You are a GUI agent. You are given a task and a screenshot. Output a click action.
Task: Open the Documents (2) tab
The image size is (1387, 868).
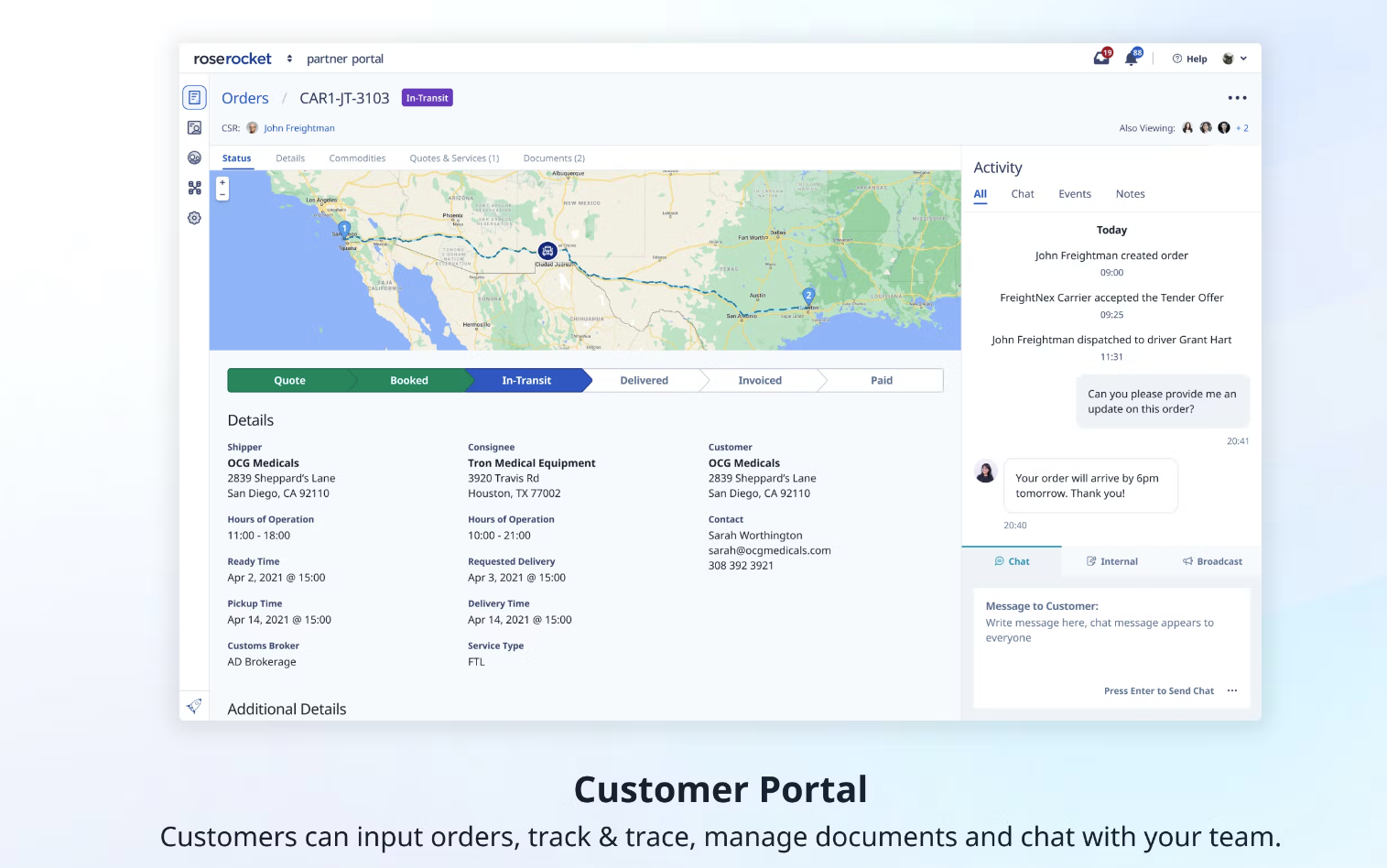point(554,158)
